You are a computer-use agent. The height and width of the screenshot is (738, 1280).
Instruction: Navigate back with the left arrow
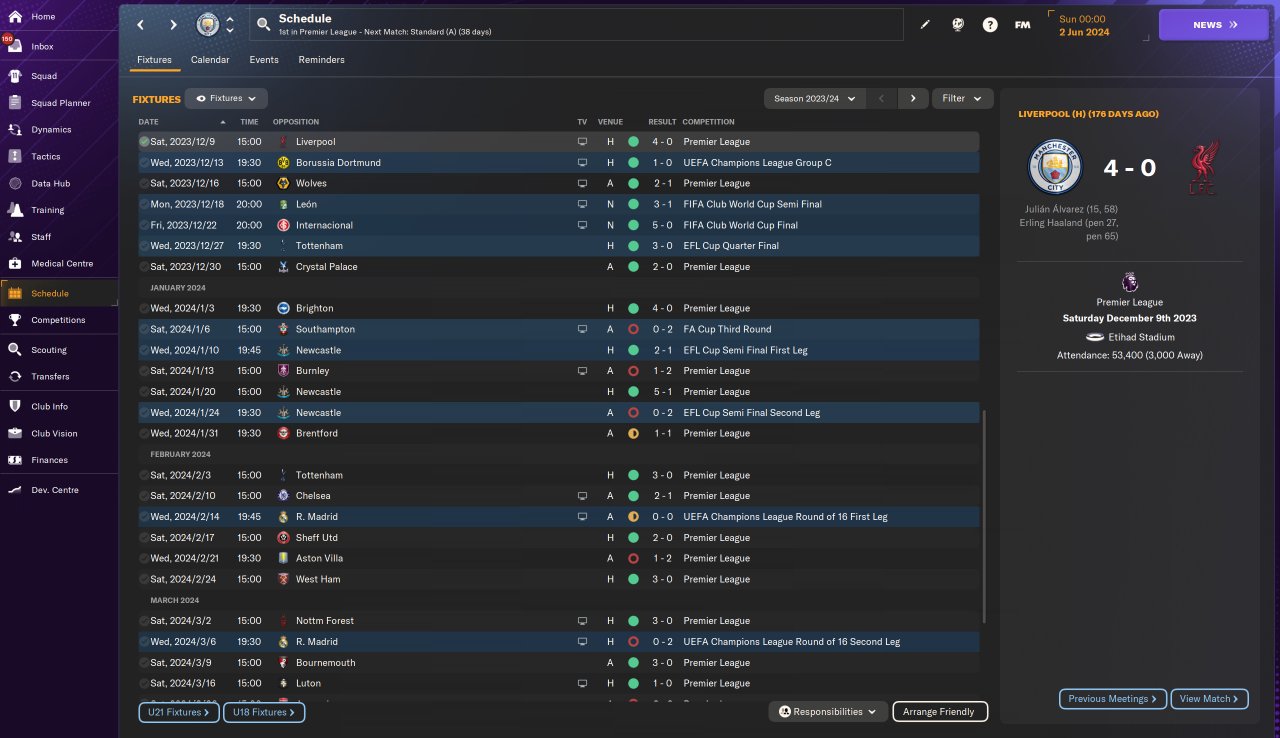pos(141,24)
